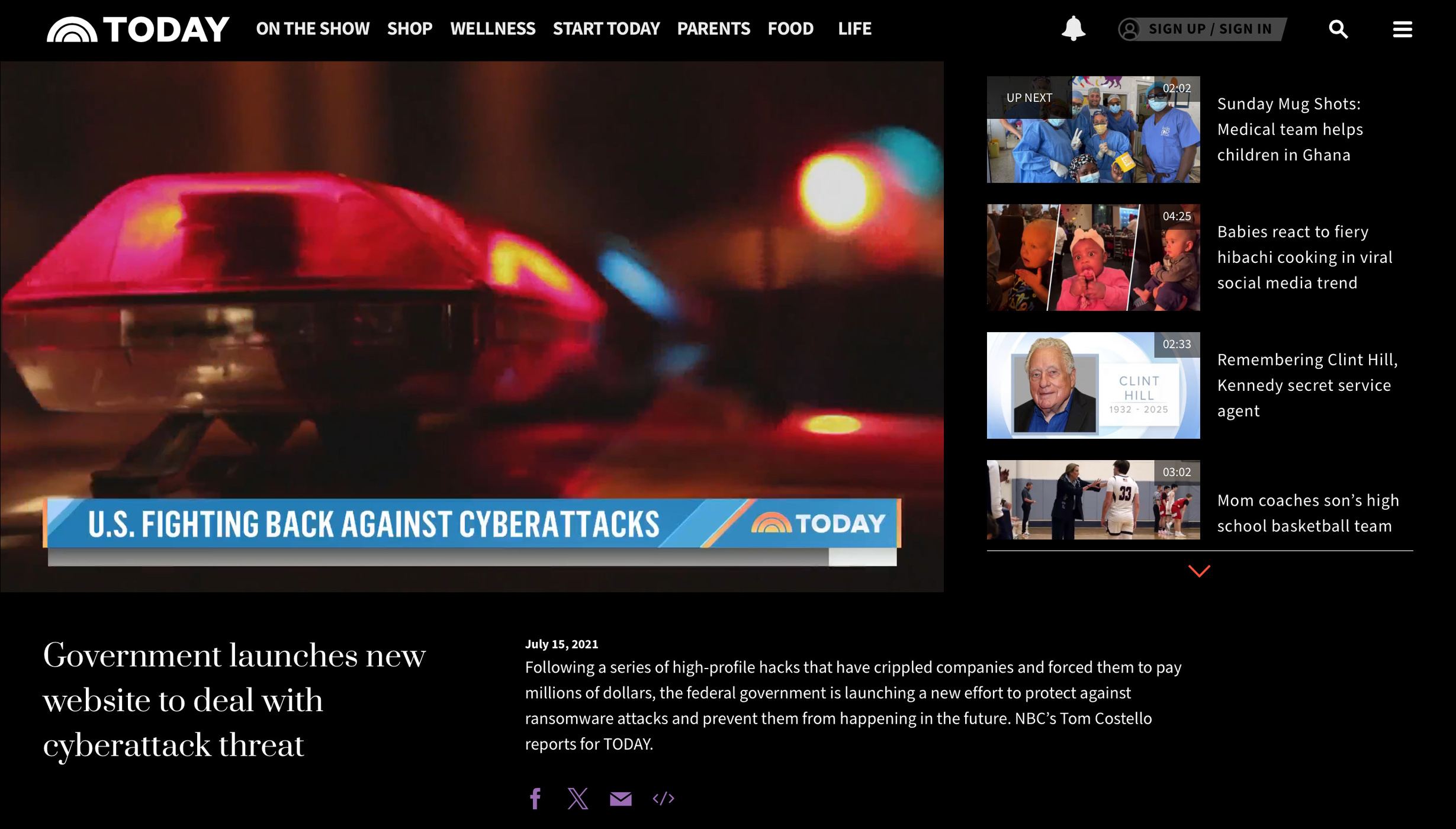
Task: Go to the Parents section
Action: point(713,29)
